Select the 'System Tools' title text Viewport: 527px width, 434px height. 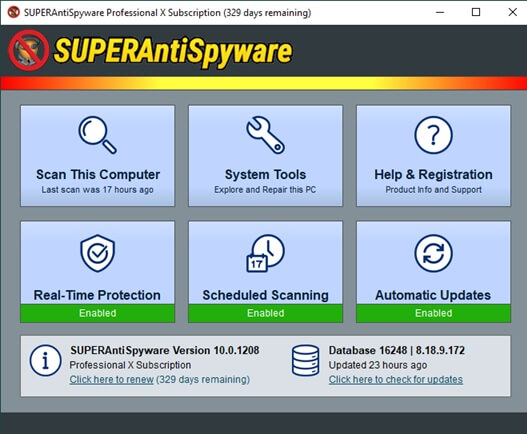(266, 174)
